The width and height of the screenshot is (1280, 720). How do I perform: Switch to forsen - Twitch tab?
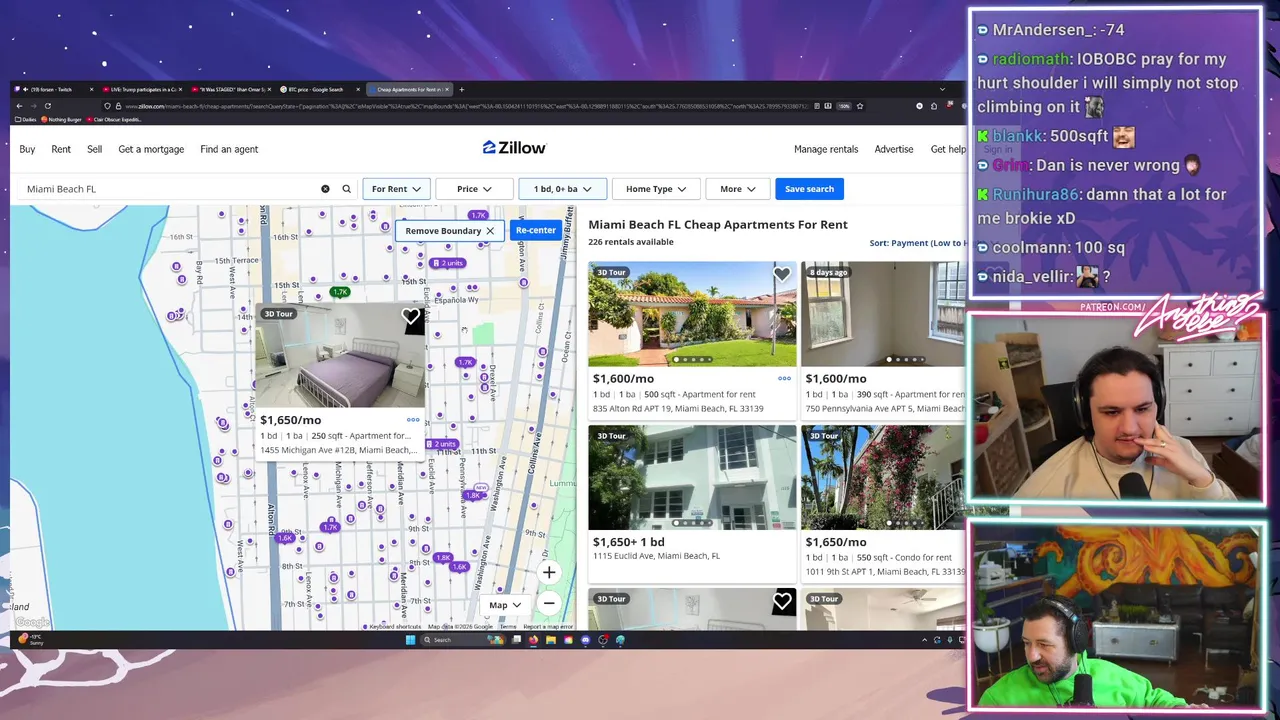(52, 89)
